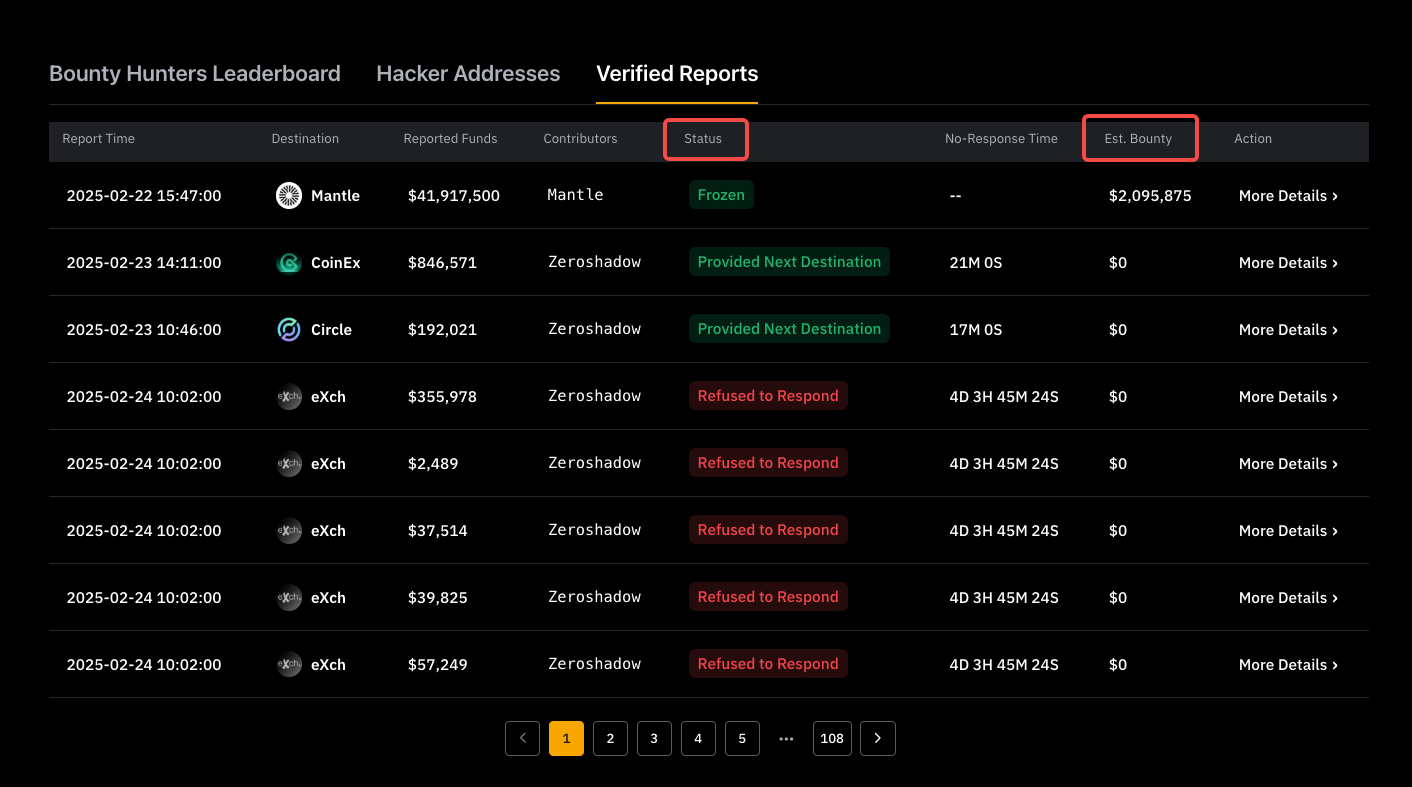Click the No-Response Time column header
The width and height of the screenshot is (1412, 787).
coord(1001,139)
